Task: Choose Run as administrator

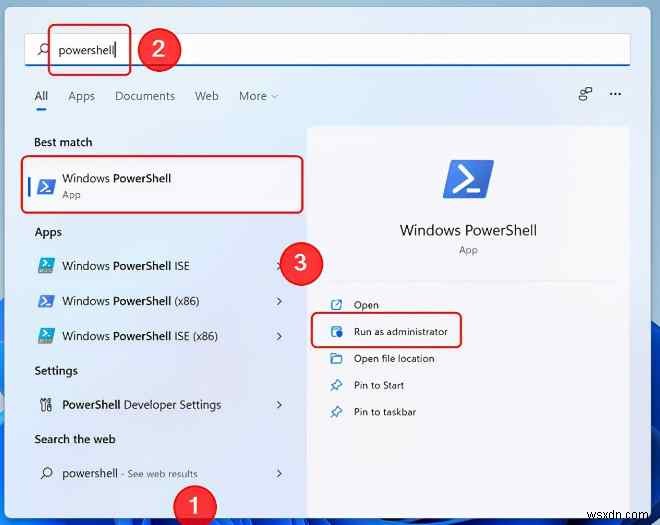Action: tap(386, 331)
